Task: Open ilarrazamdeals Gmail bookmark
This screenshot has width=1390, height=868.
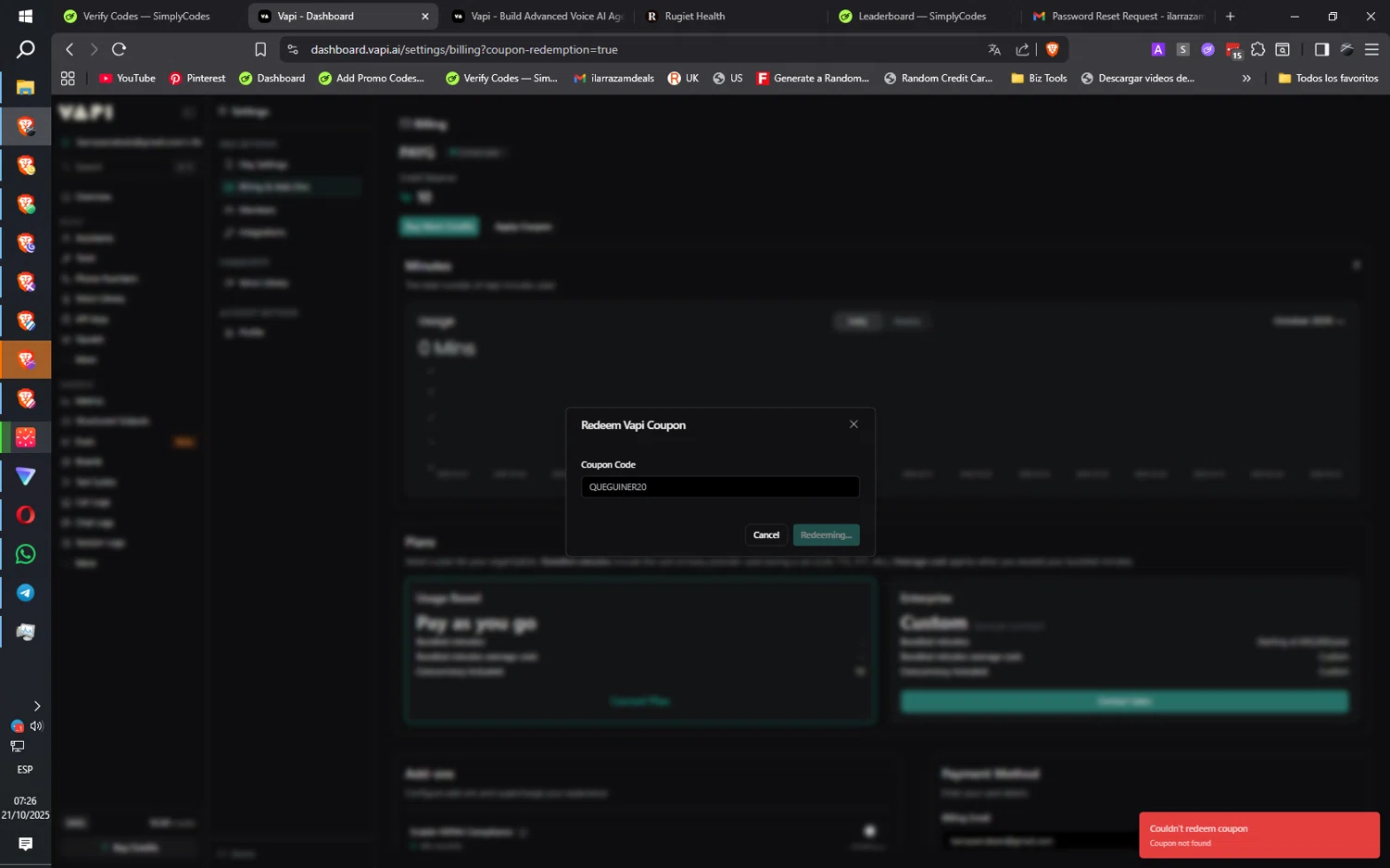Action: [613, 79]
